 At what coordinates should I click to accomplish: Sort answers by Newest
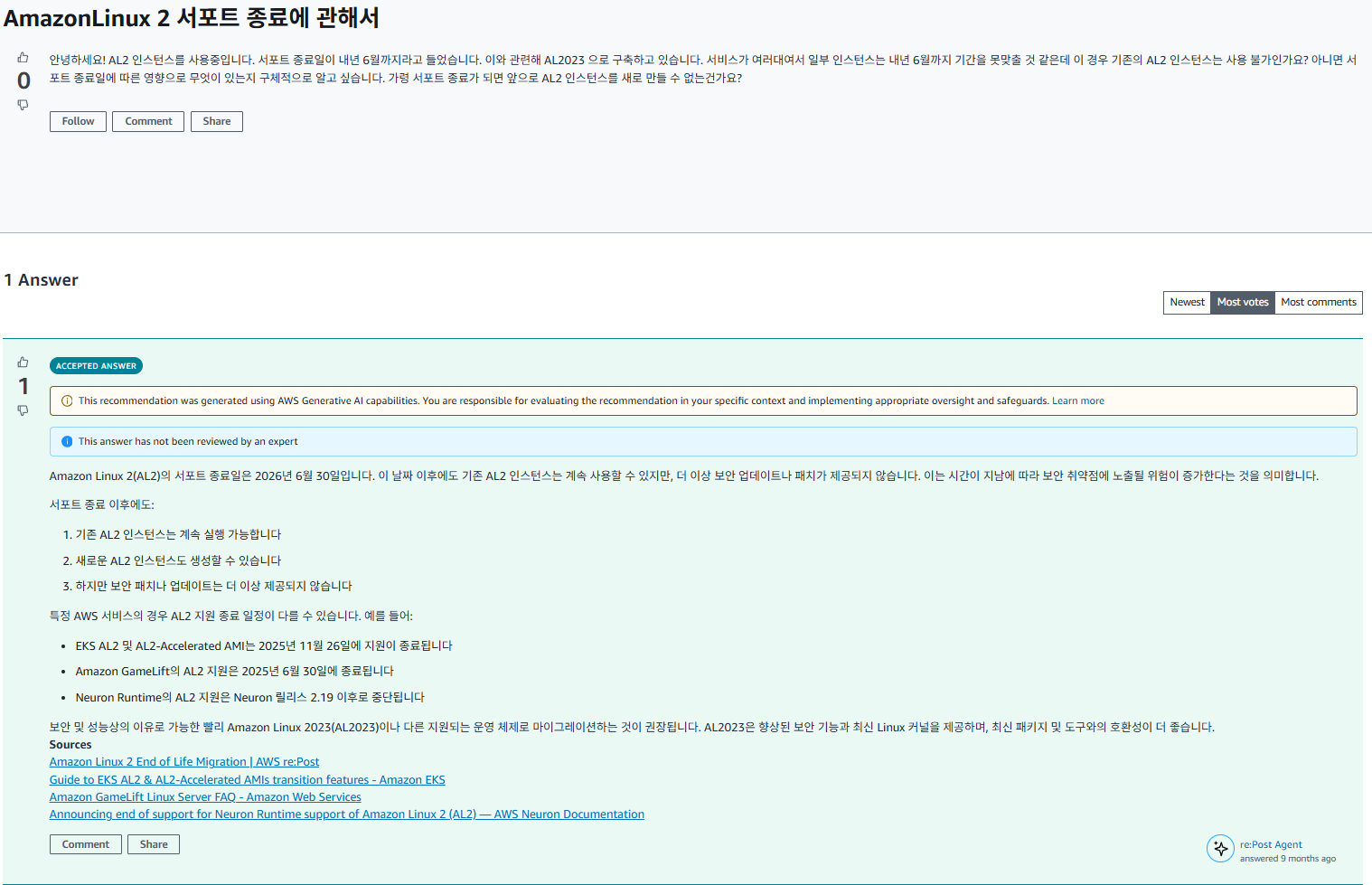click(1187, 303)
